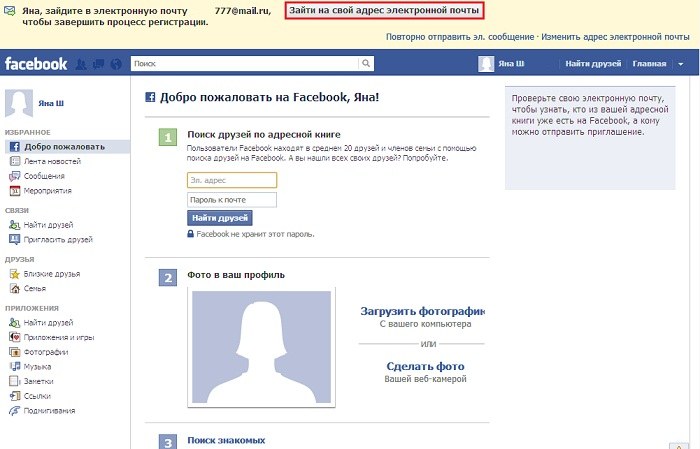The height and width of the screenshot is (449, 700).
Task: Open Музыка in sidebar
Action: click(38, 366)
